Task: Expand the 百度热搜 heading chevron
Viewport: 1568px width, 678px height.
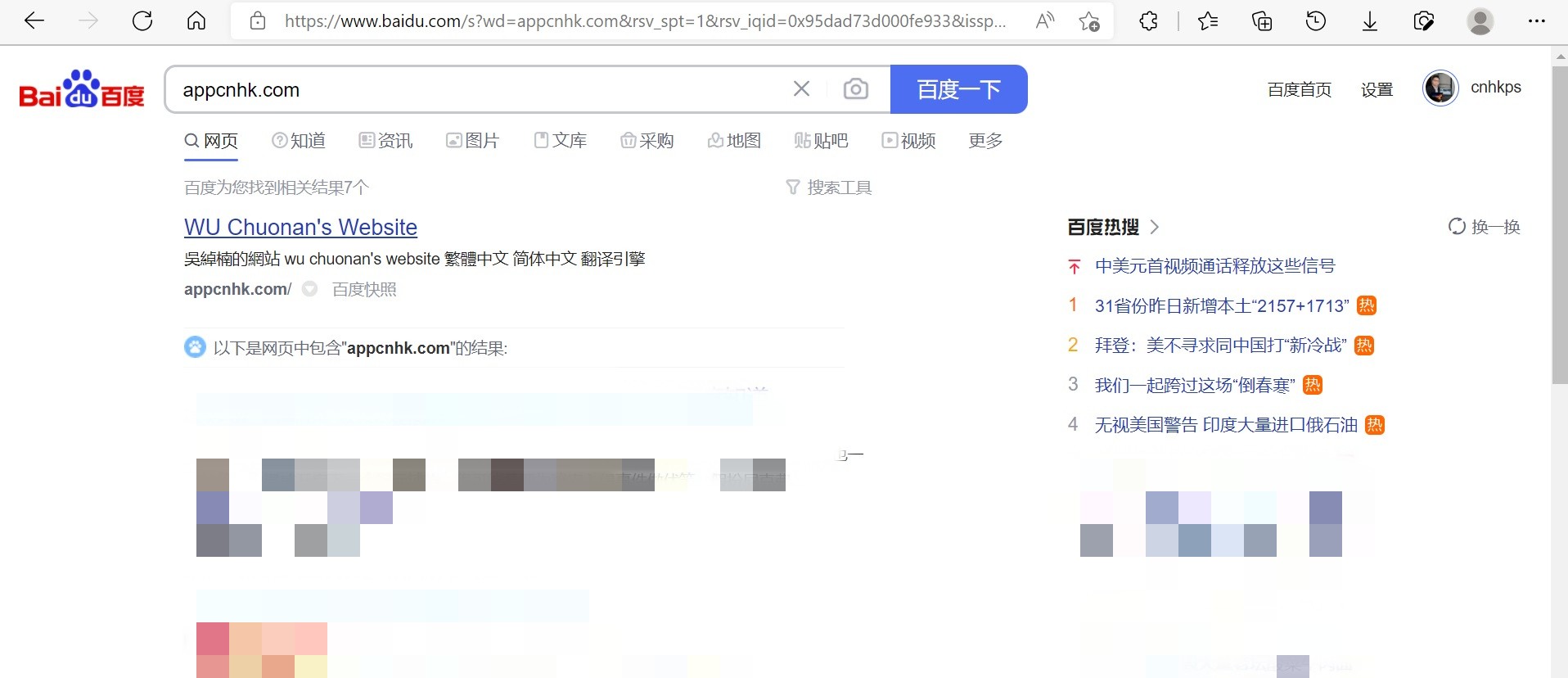Action: (x=1155, y=227)
